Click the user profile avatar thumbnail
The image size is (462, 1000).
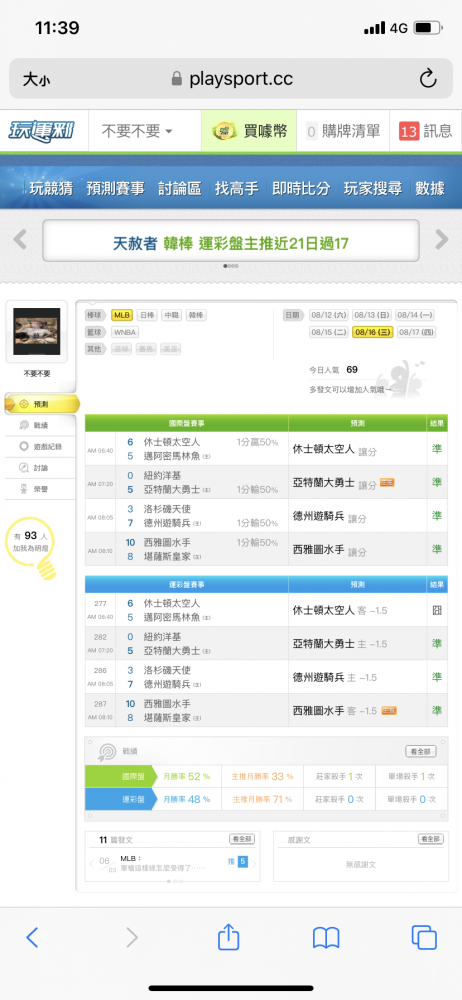coord(37,332)
